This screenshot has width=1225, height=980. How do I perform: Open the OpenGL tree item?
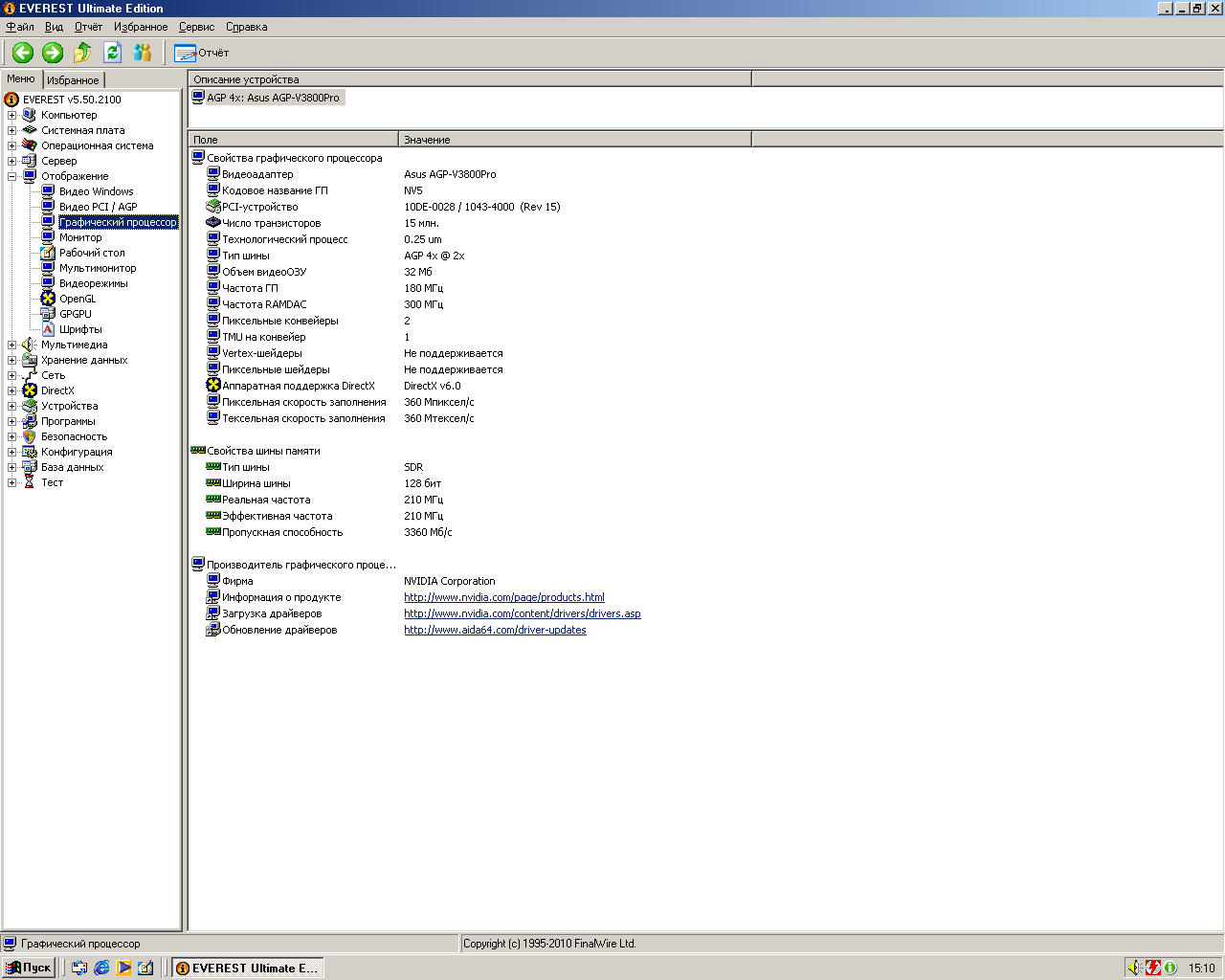(77, 299)
